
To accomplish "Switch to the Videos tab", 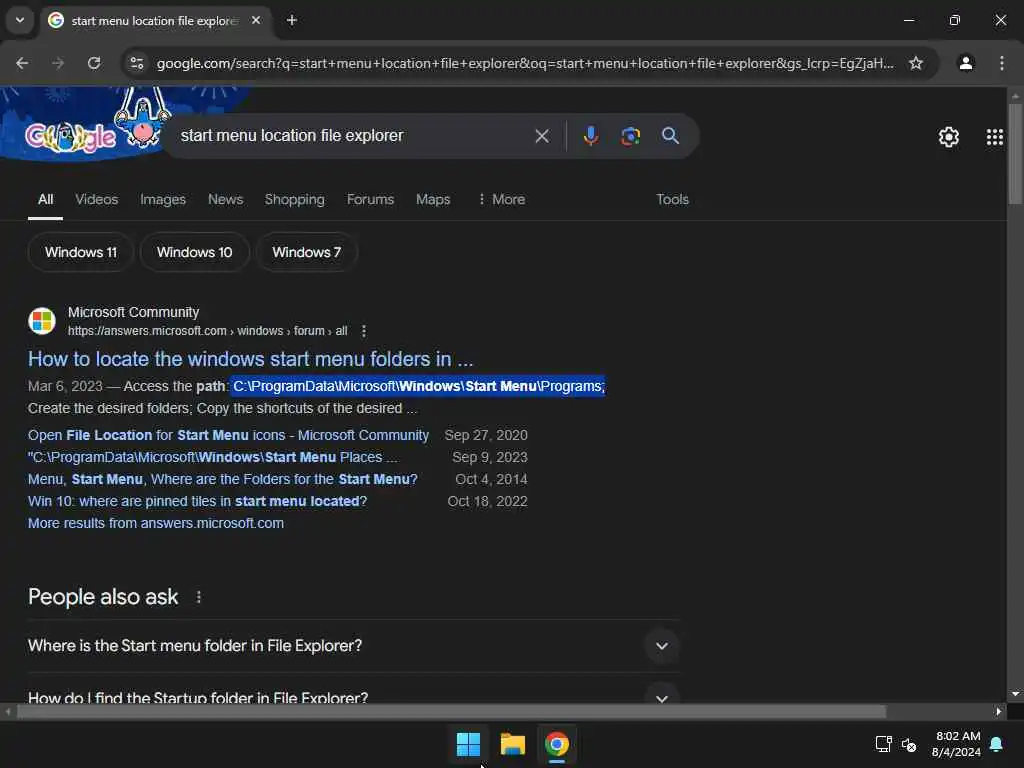I will click(97, 199).
